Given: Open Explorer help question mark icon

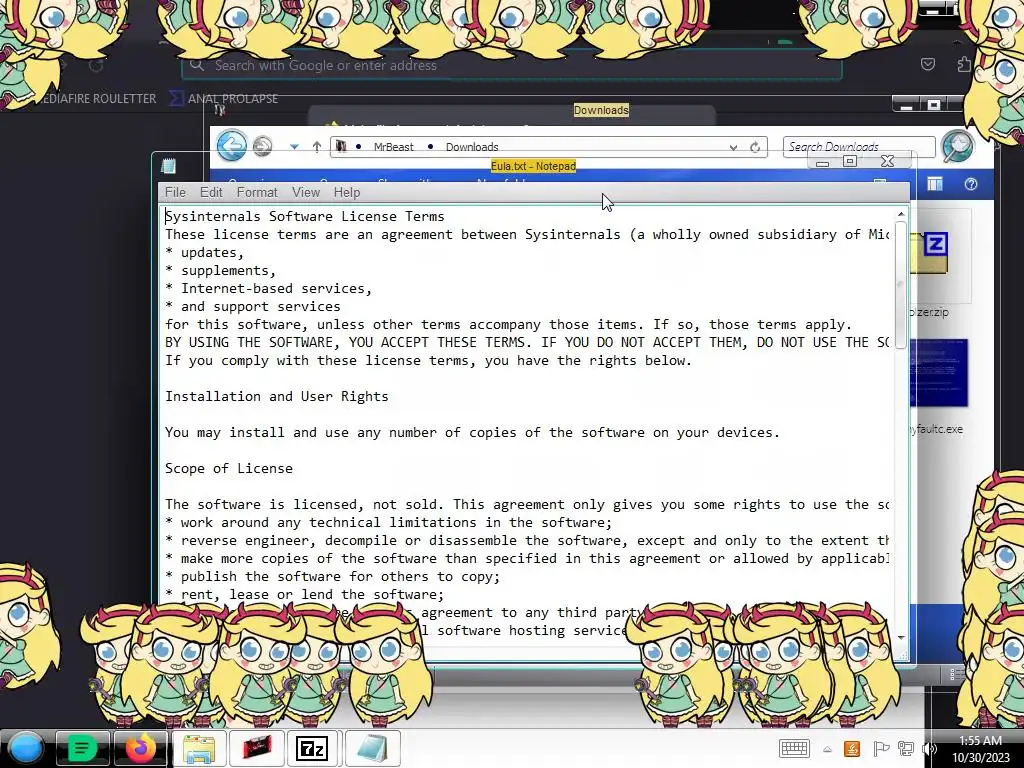Looking at the screenshot, I should pos(970,184).
